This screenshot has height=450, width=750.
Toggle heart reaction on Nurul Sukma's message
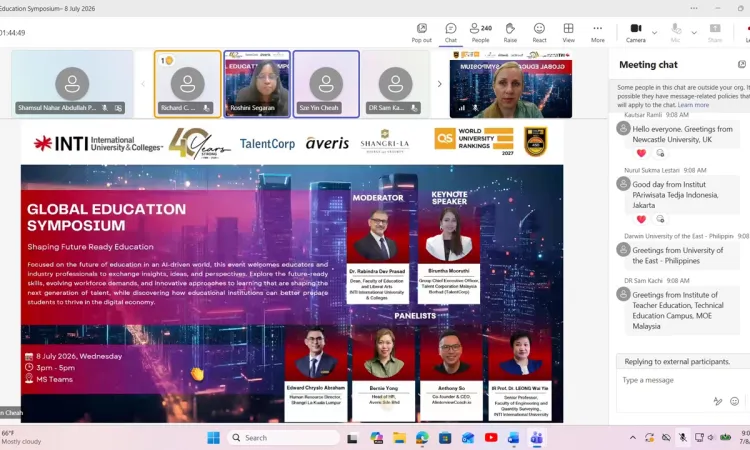(x=641, y=219)
